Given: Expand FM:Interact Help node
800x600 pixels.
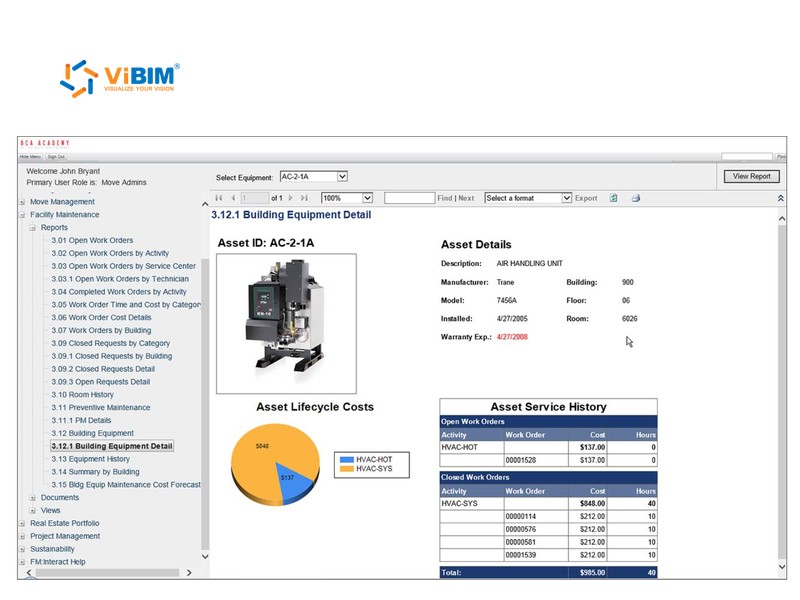Looking at the screenshot, I should [22, 562].
